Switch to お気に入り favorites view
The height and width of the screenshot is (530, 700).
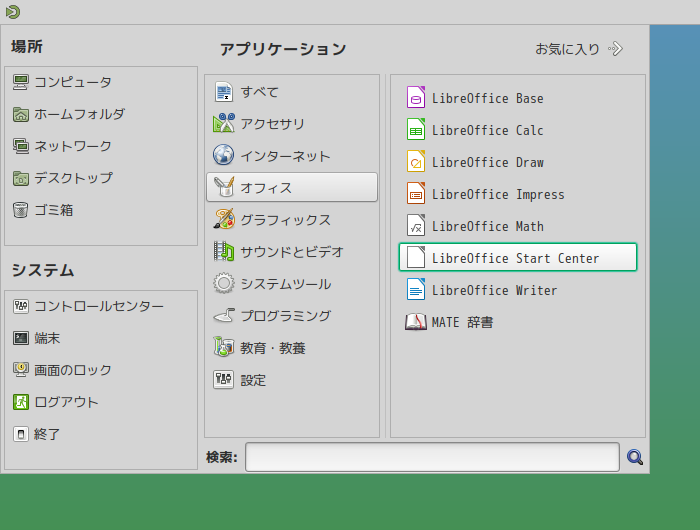579,49
